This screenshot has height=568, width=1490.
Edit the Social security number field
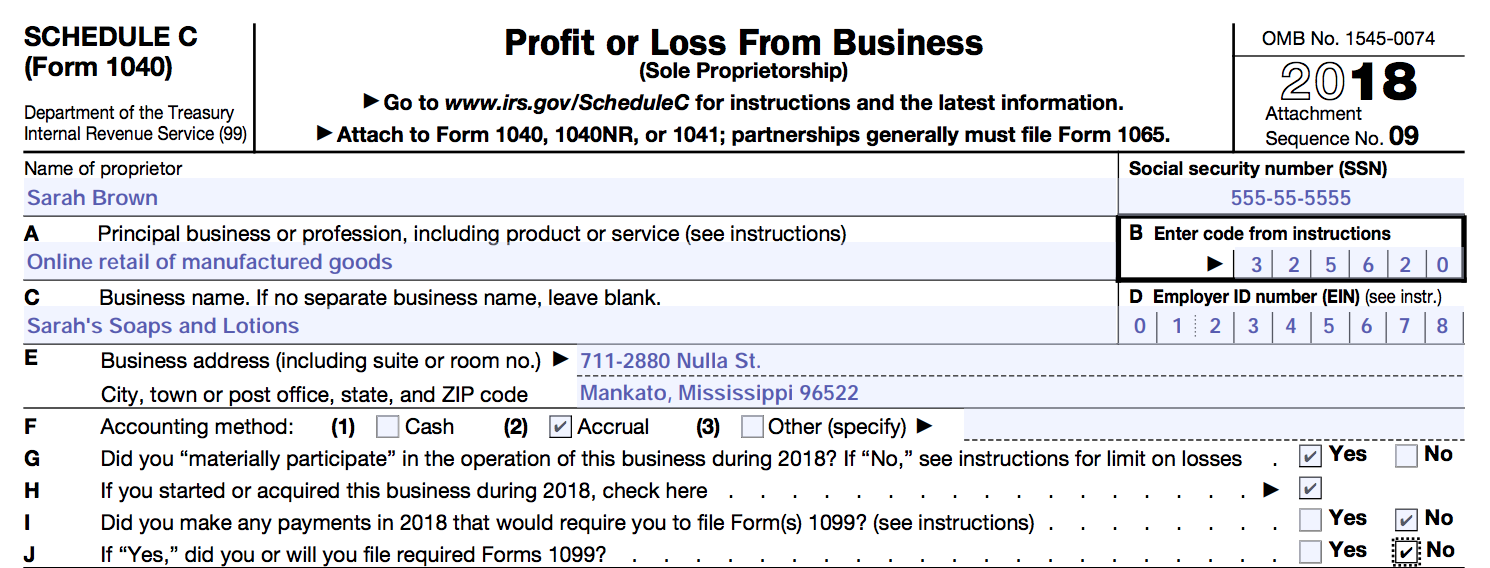pyautogui.click(x=1290, y=198)
